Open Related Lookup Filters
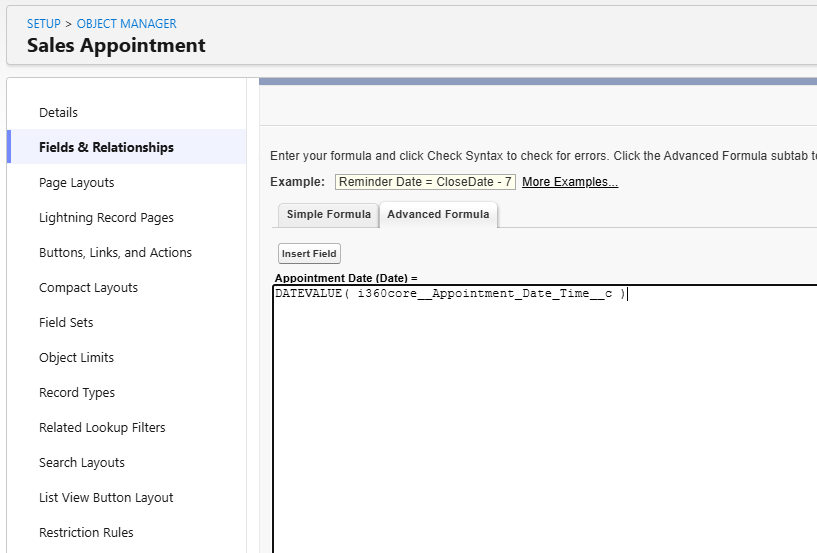This screenshot has width=817, height=553. coord(102,427)
